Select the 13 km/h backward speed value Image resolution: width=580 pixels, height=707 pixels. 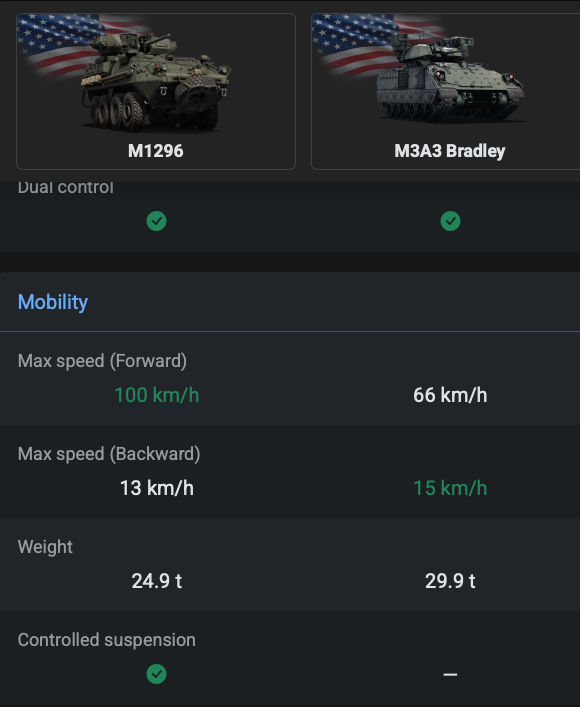pos(157,488)
